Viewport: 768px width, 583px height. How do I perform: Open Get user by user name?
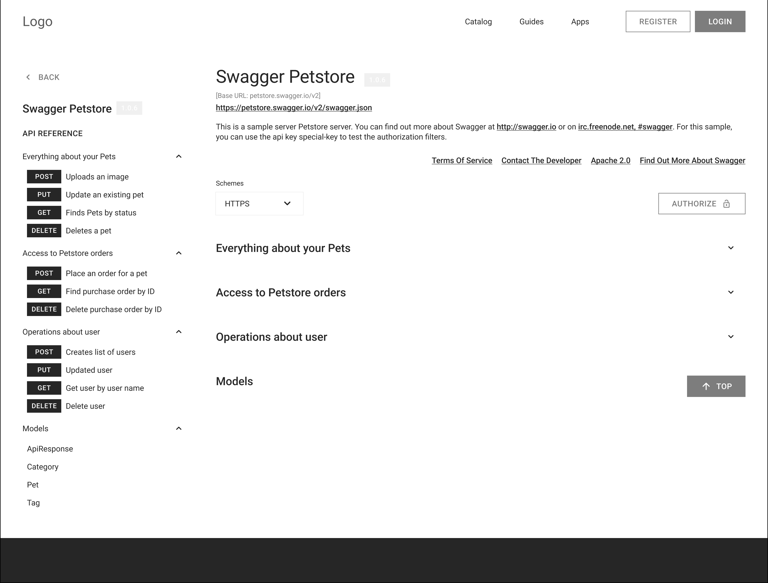[x=105, y=388]
